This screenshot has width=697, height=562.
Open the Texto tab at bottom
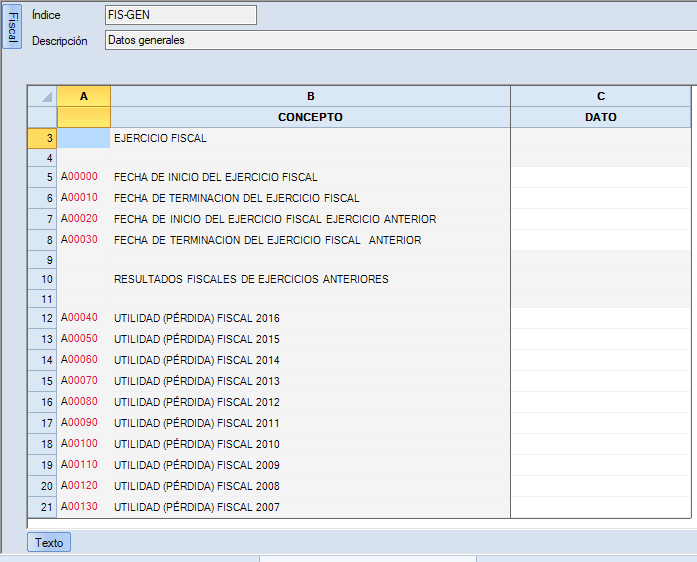(49, 543)
